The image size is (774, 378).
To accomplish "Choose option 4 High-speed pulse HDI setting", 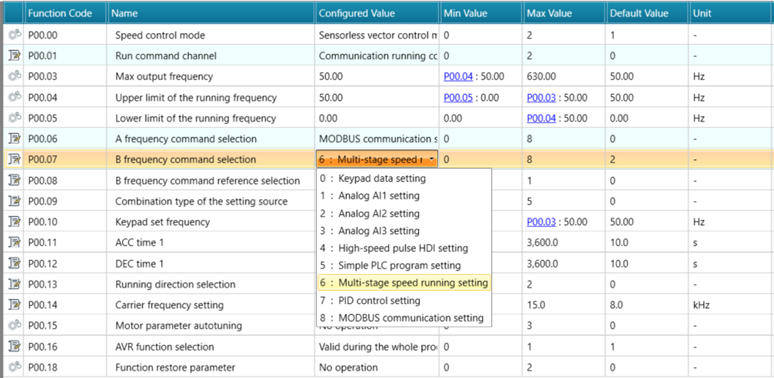I will (x=404, y=248).
